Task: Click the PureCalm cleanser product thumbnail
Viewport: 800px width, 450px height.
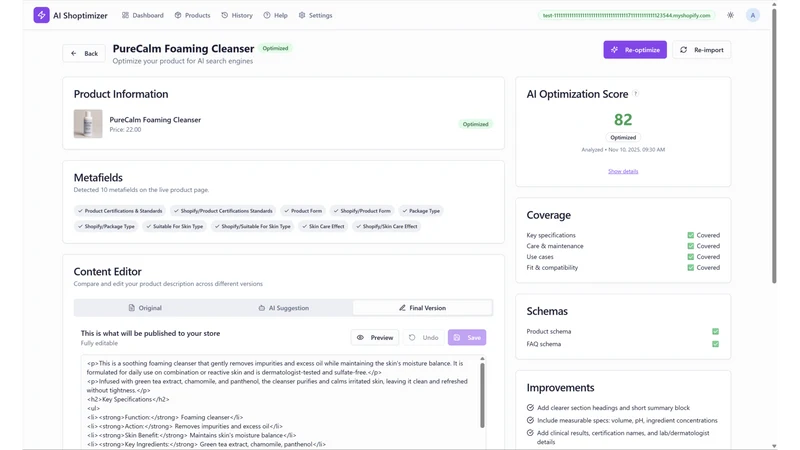Action: click(88, 123)
